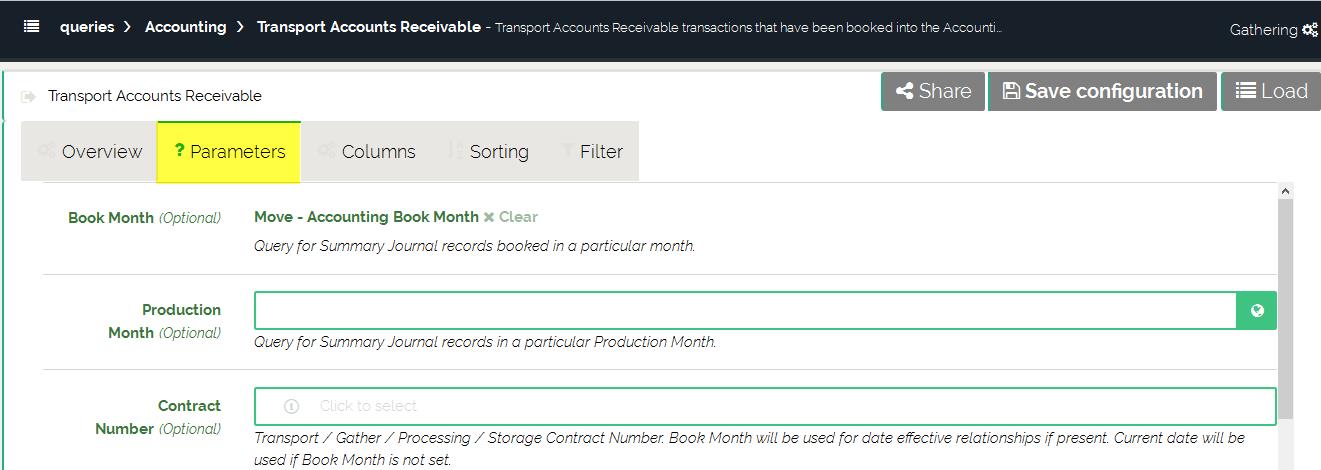The image size is (1321, 470).
Task: Navigate to queries breadcrumb
Action: point(87,27)
